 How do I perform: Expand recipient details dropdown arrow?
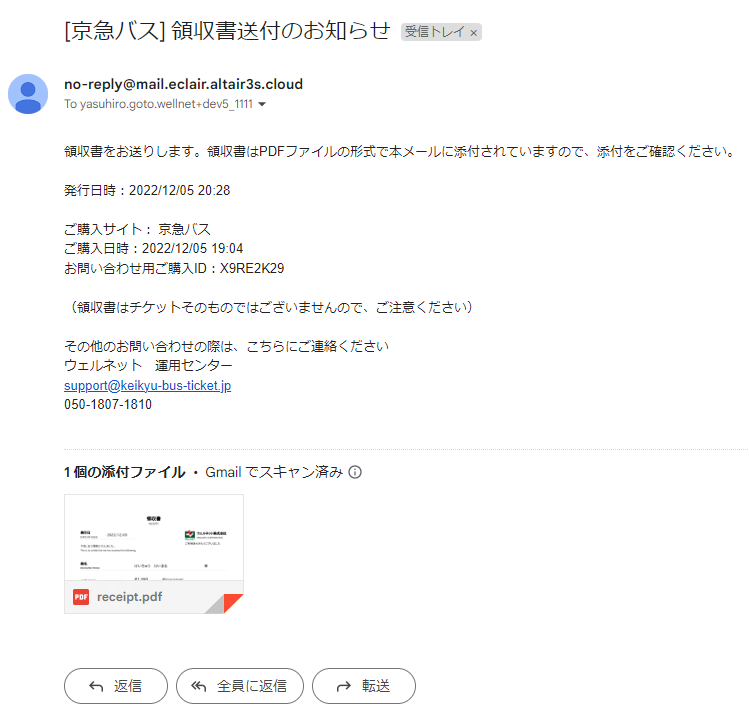(x=262, y=104)
